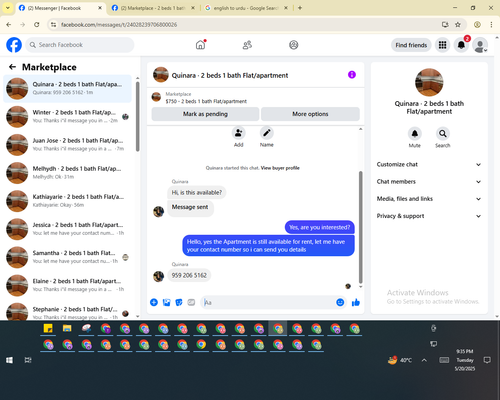Open a new browser tab
Screen dimensions: 500x400
point(300,8)
